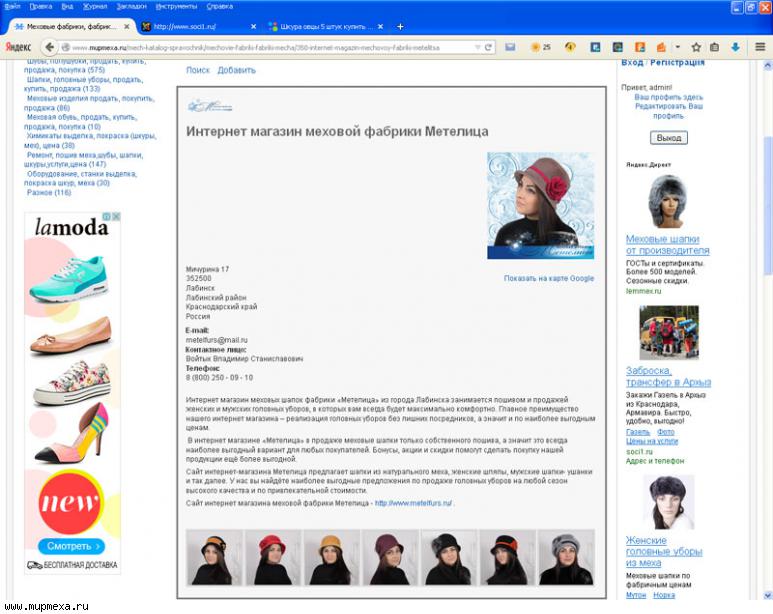Open the Файл menu
773x614 pixels.
click(x=12, y=6)
